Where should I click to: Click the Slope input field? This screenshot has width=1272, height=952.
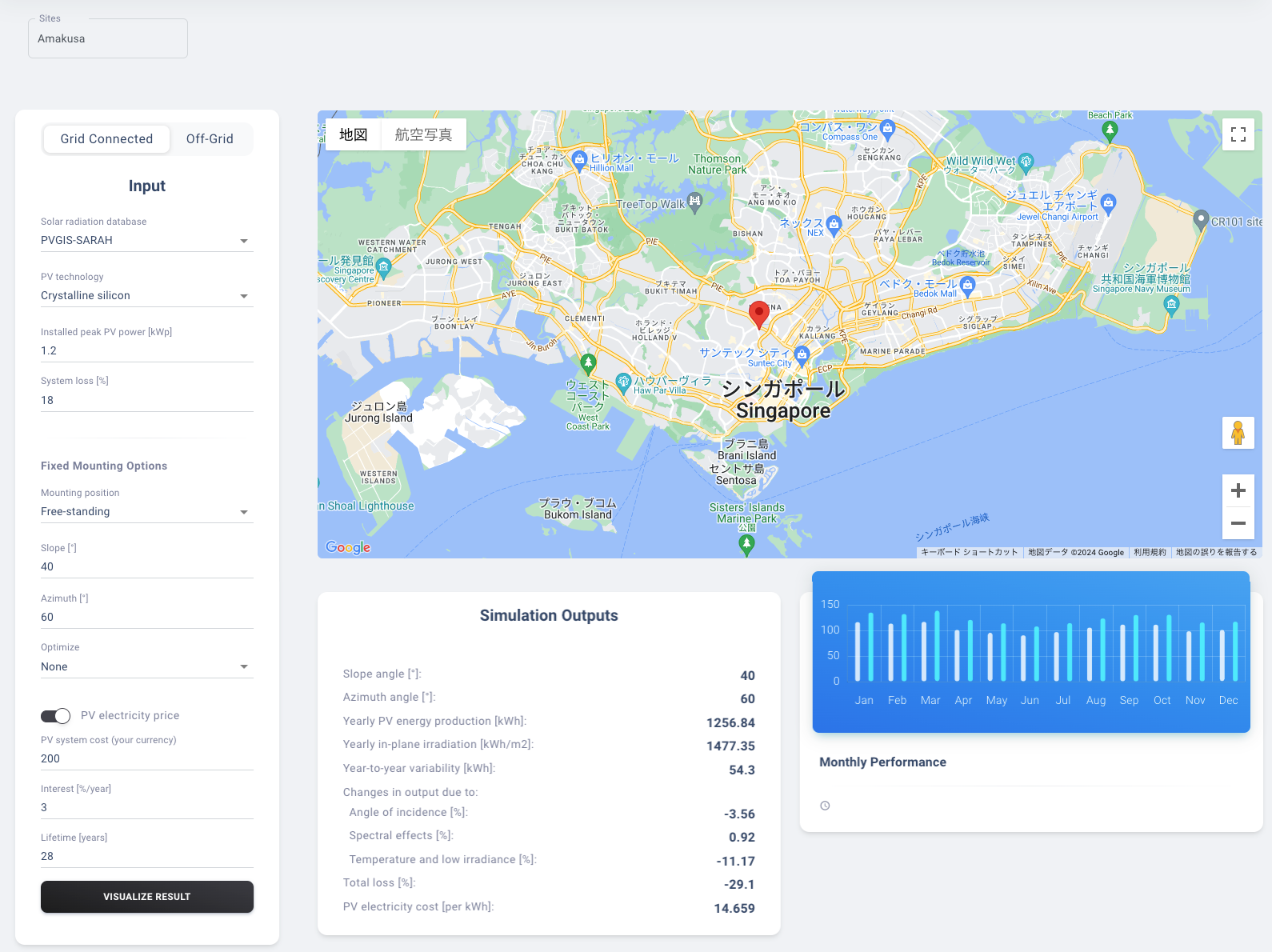tap(147, 566)
